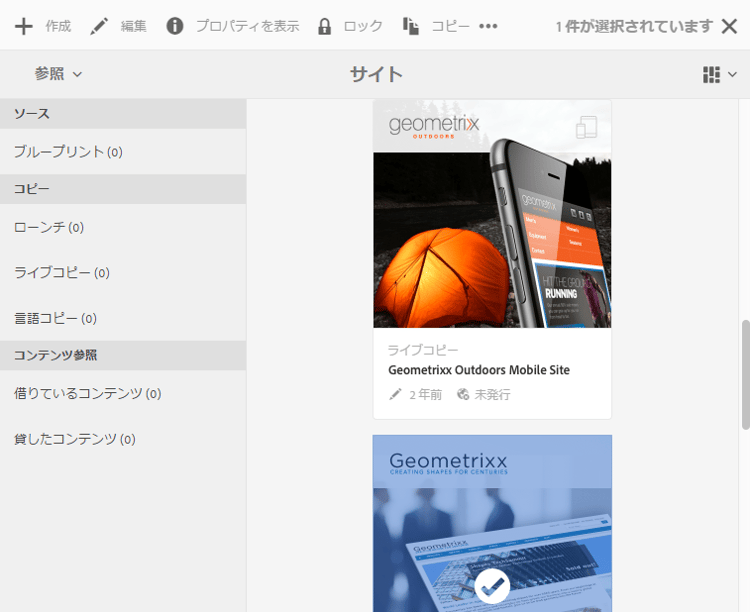Click プロパティを表示 button label
The height and width of the screenshot is (612, 750).
pos(248,26)
